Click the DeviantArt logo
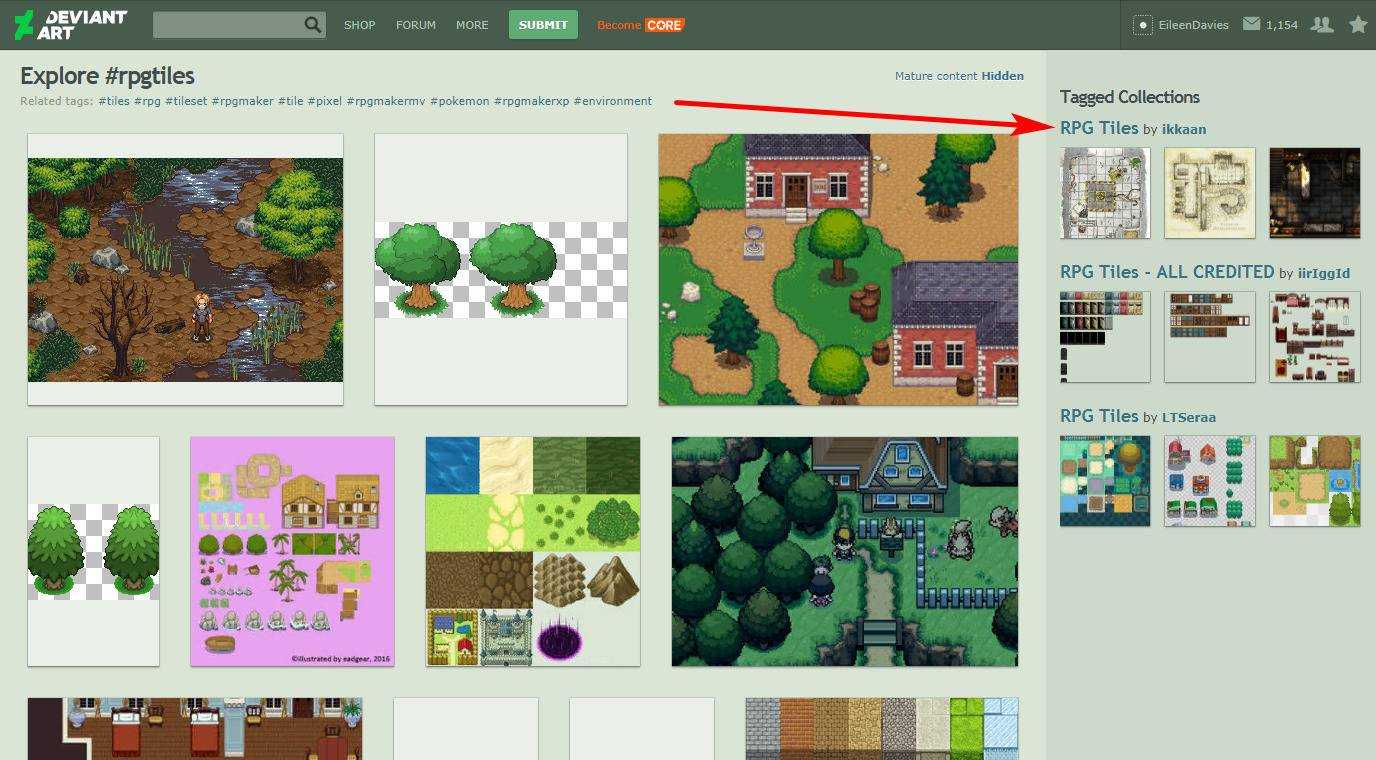Image resolution: width=1376 pixels, height=760 pixels. 70,24
